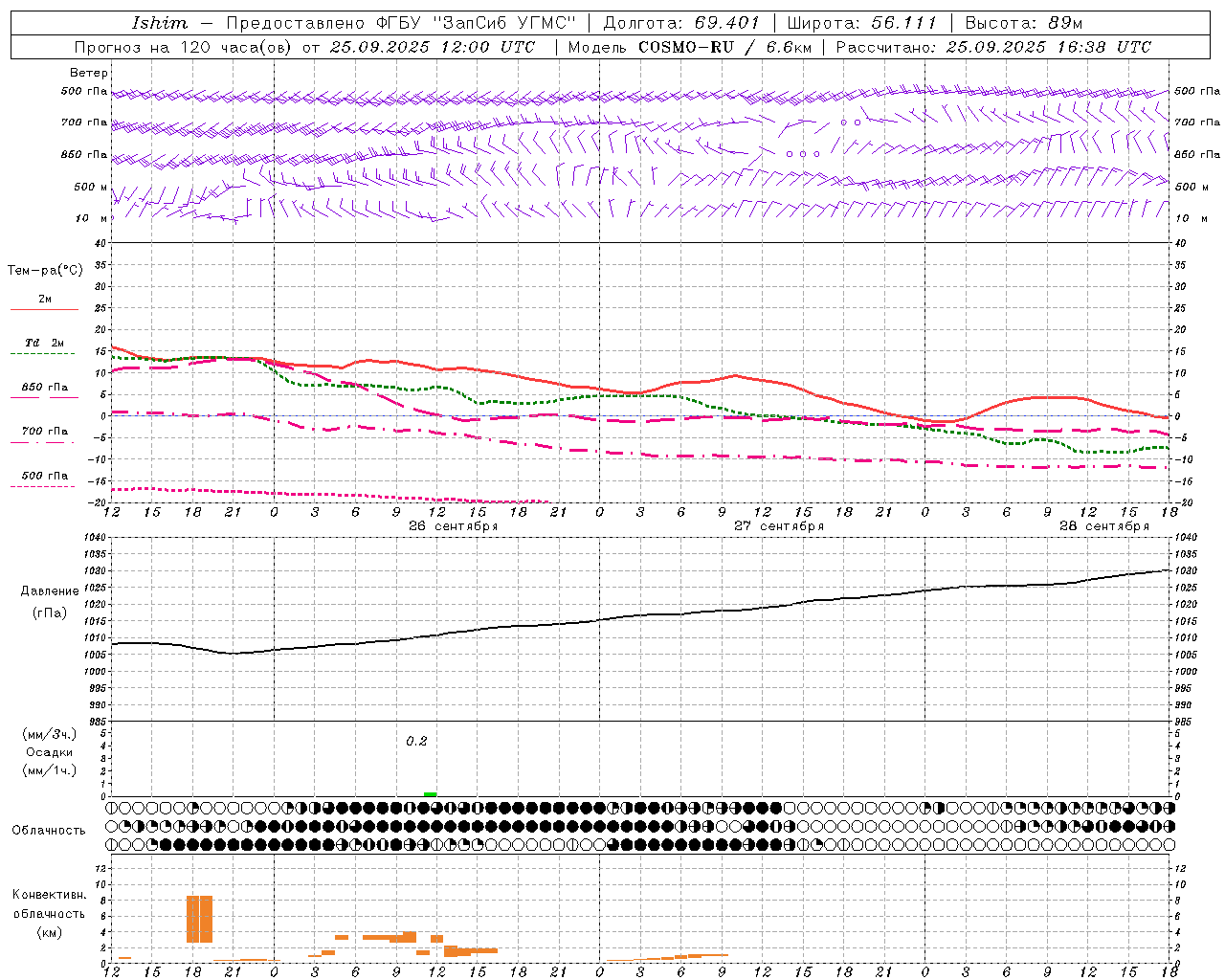This screenshot has height=980, width=1225.
Task: Click '850 гПа' entry in the temperature legend
Action: tap(45, 388)
